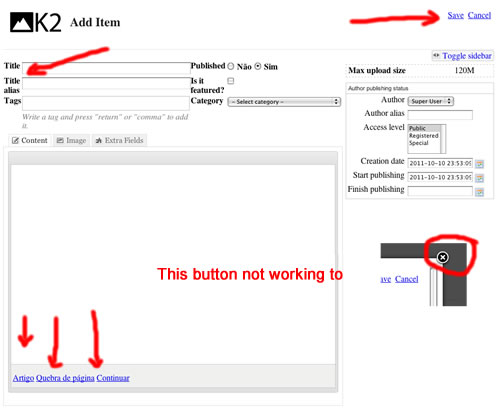Expand the Author Super User dropdown
Image resolution: width=500 pixels, height=408 pixels.
[431, 101]
